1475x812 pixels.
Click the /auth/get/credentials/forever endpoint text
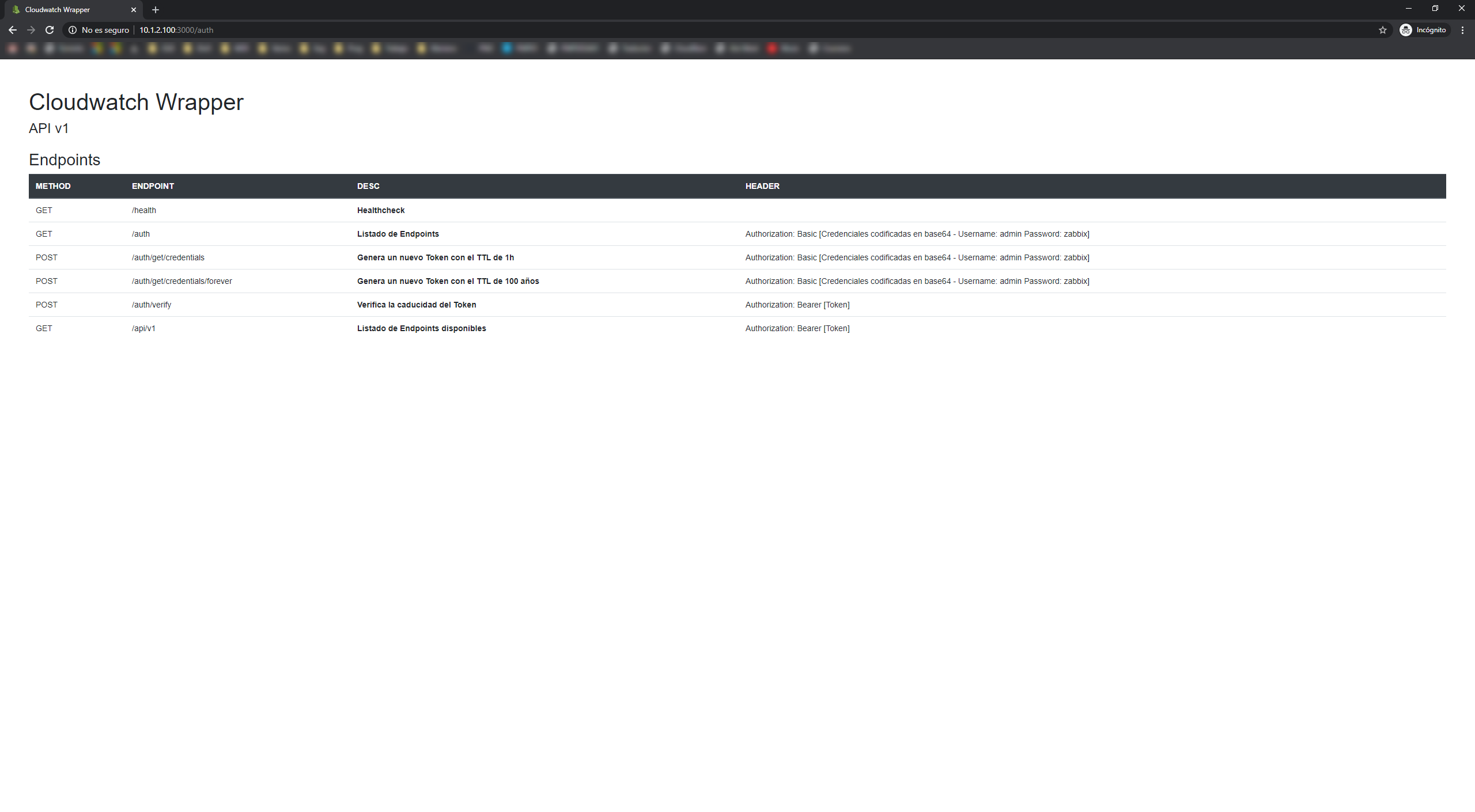tap(181, 281)
